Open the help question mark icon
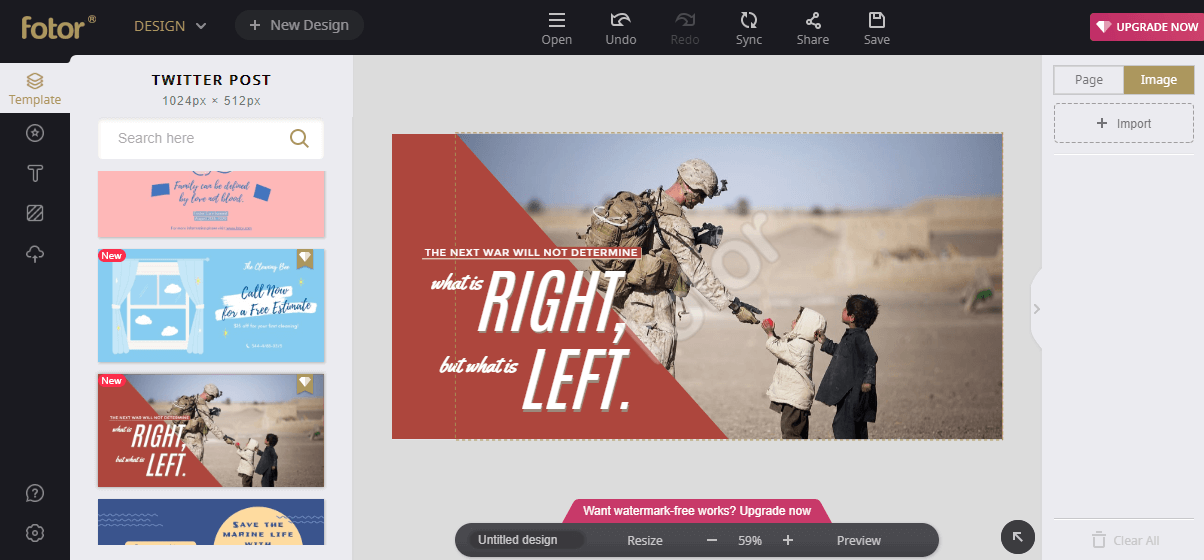 [x=35, y=492]
